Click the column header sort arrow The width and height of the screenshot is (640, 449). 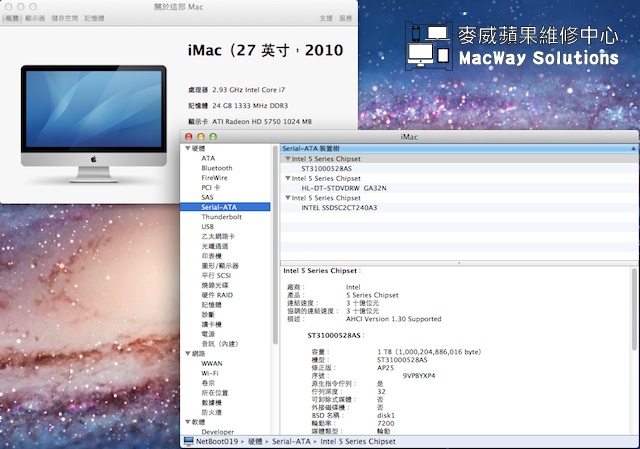(633, 149)
